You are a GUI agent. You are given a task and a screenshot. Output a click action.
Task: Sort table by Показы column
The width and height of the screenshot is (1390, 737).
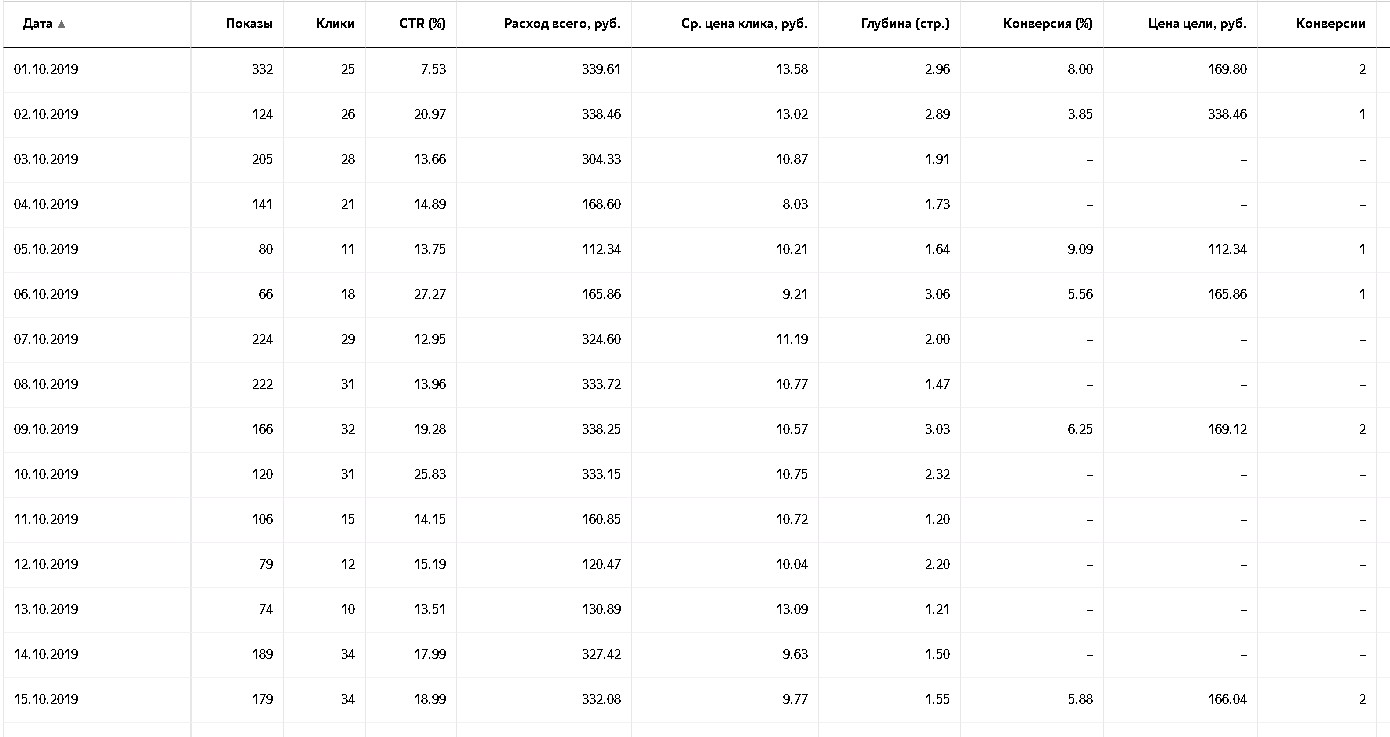249,24
